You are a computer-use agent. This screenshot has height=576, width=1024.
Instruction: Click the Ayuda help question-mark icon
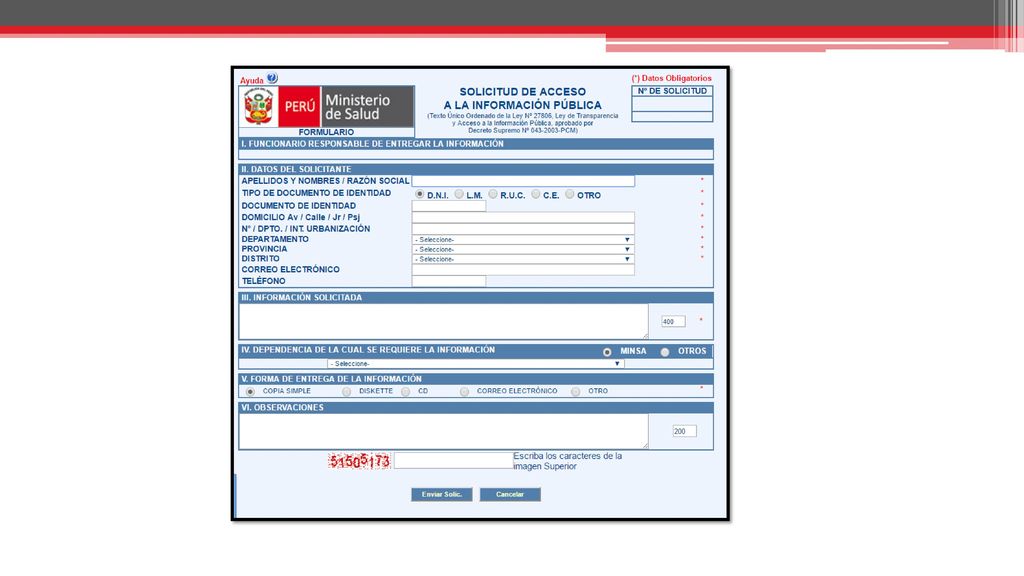click(272, 78)
